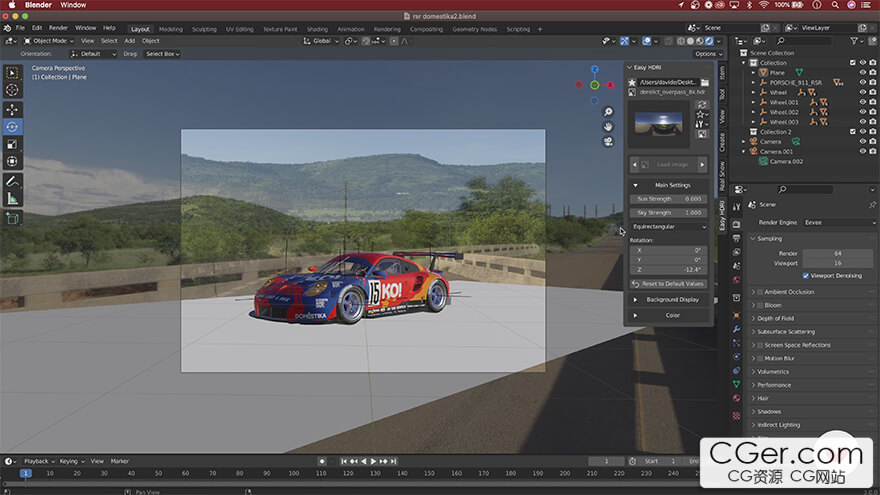Open the Add menu in viewport header
Viewport: 880px width, 495px height.
click(130, 41)
